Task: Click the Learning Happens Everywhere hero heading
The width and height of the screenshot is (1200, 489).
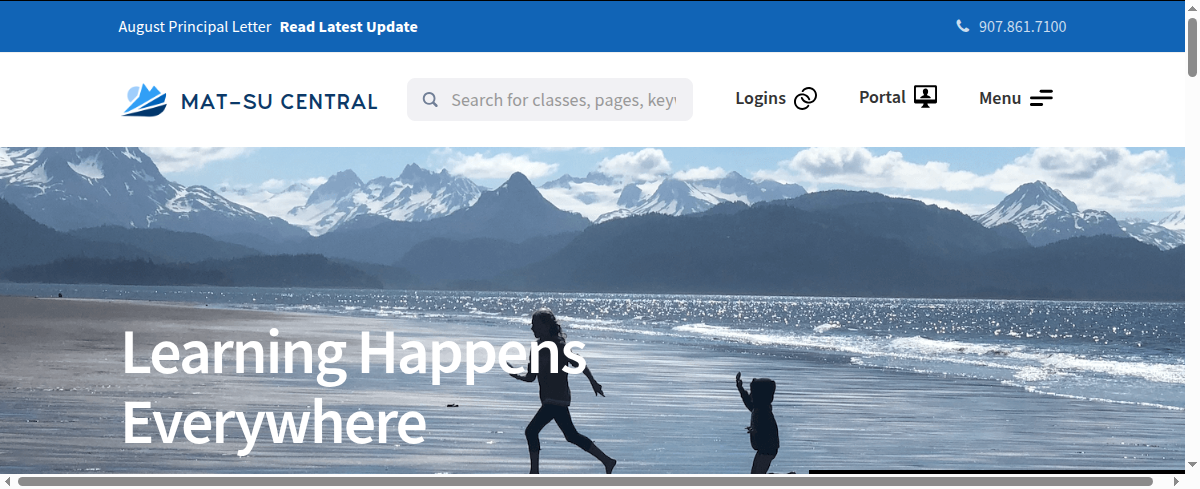Action: tap(355, 388)
